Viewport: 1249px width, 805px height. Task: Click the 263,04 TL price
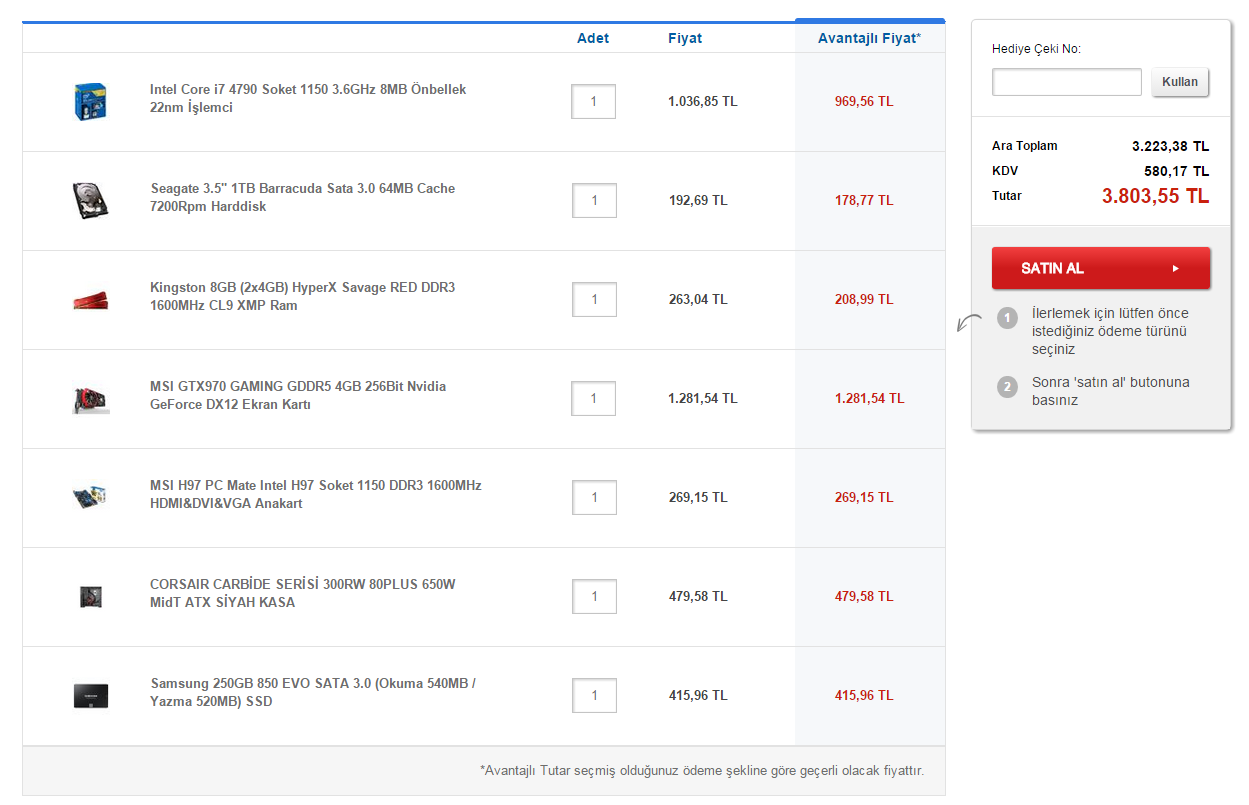pos(698,299)
